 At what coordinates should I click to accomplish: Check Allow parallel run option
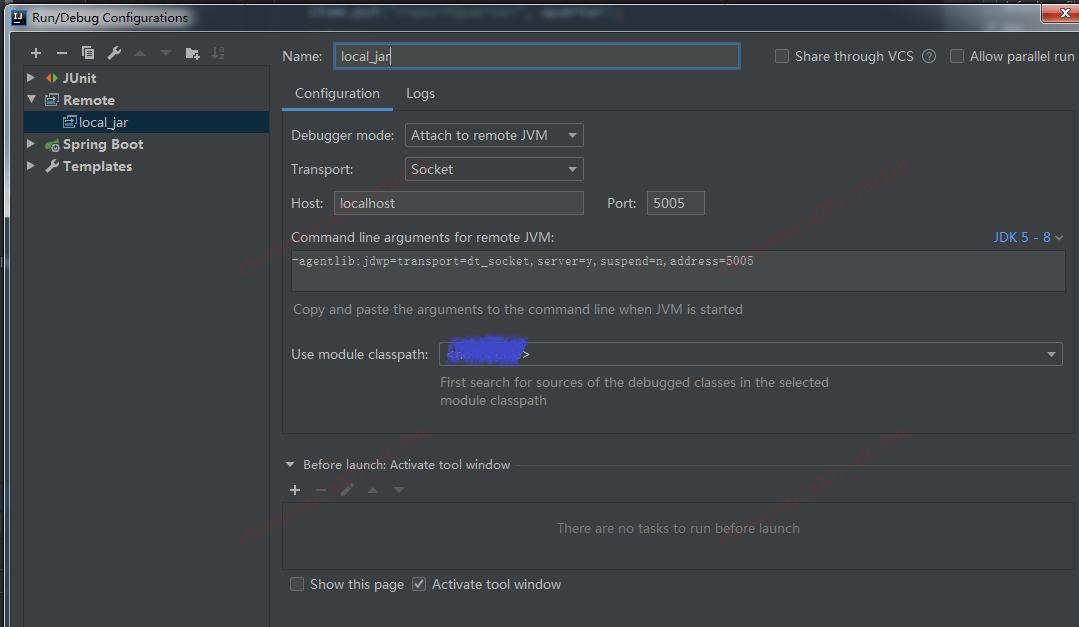pyautogui.click(x=957, y=57)
